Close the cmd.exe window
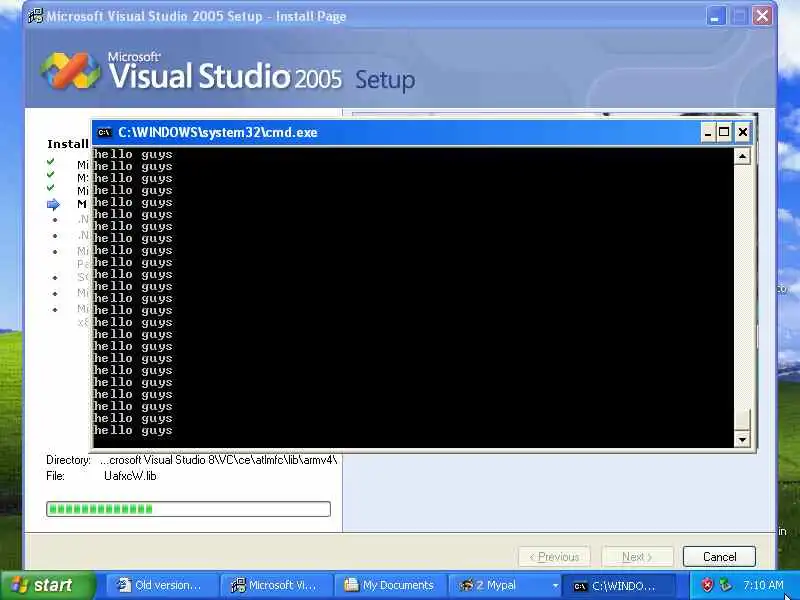Viewport: 800px width, 600px height. click(743, 133)
